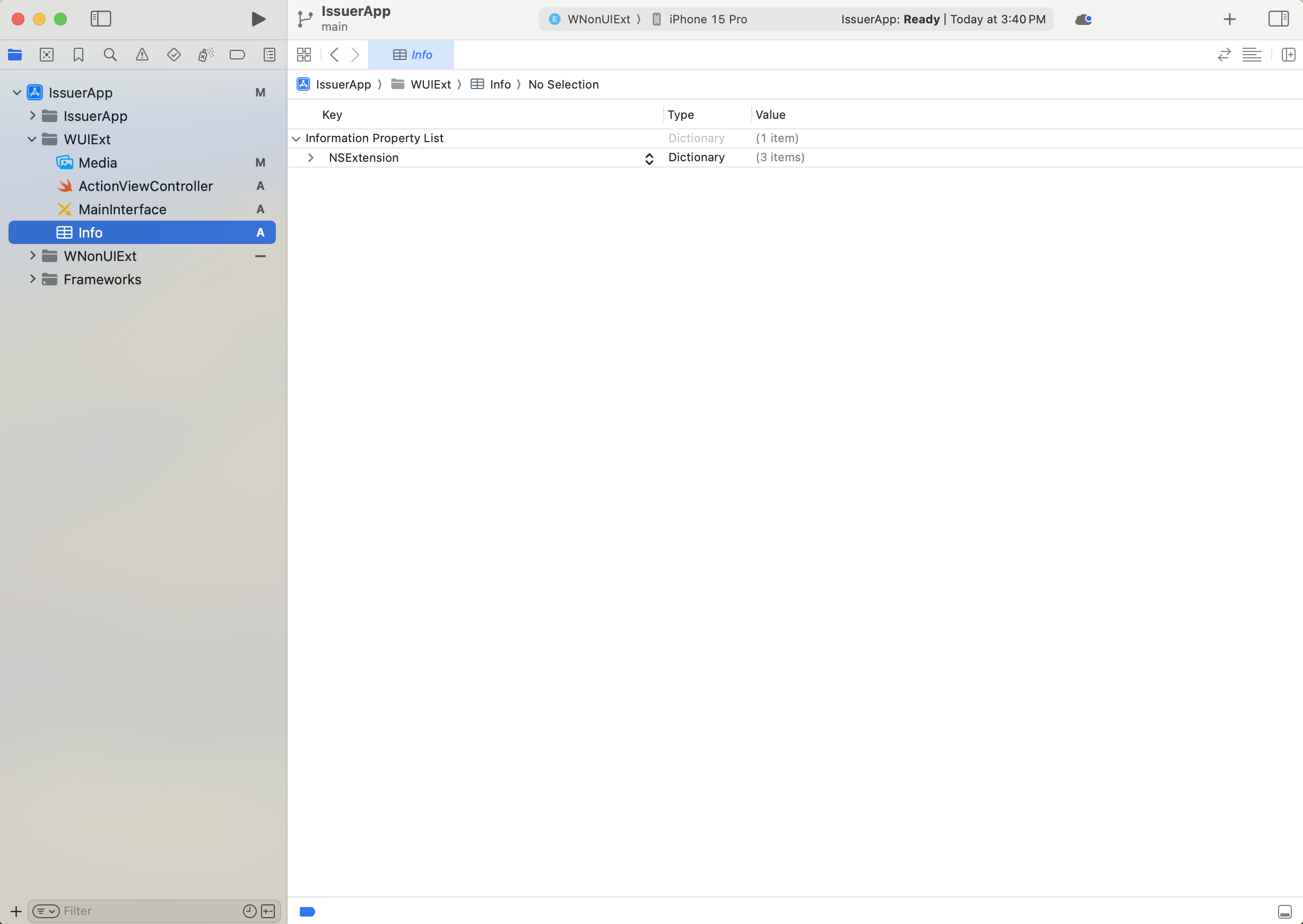The height and width of the screenshot is (924, 1303).
Task: Select the WNonUIExt folder row
Action: (142, 256)
